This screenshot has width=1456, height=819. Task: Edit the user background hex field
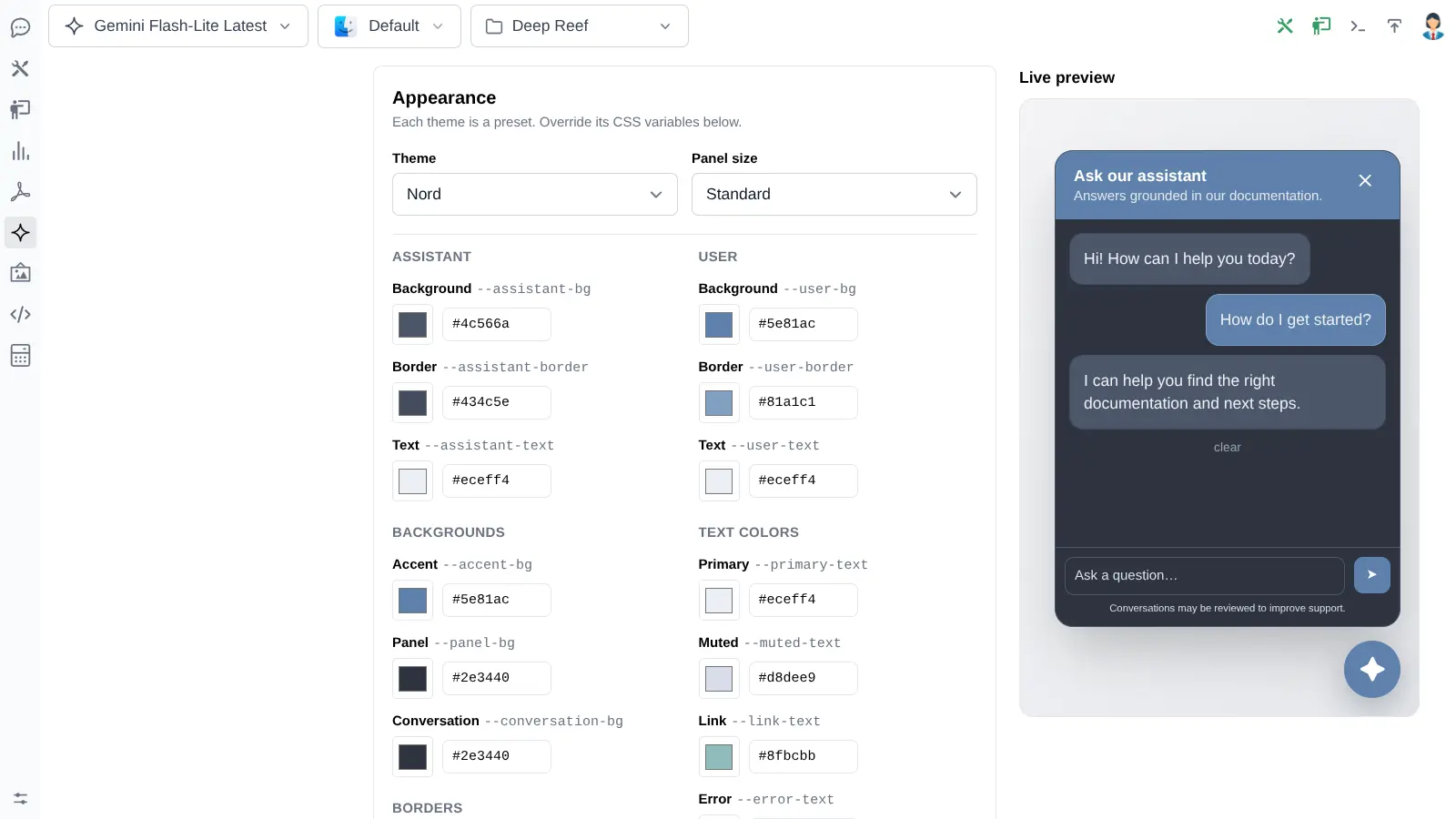click(x=804, y=324)
